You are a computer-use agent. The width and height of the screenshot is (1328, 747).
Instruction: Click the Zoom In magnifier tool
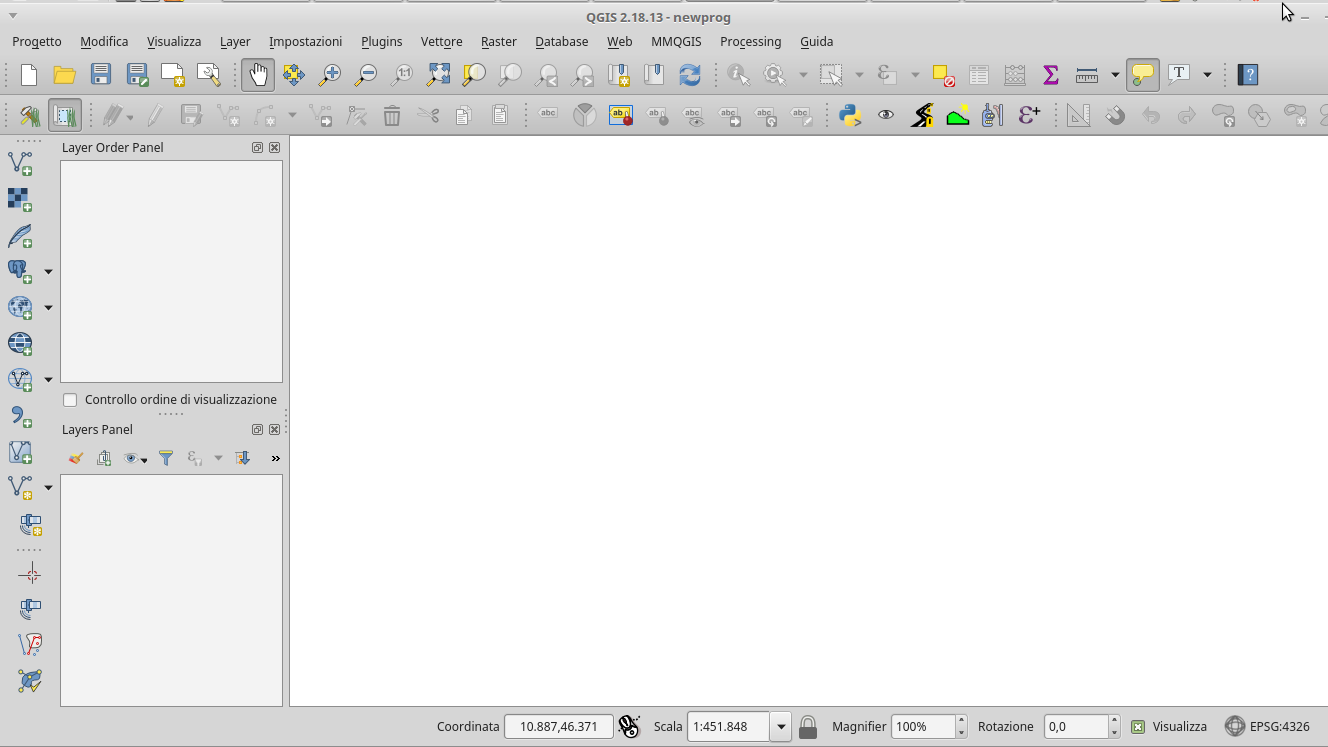tap(329, 75)
